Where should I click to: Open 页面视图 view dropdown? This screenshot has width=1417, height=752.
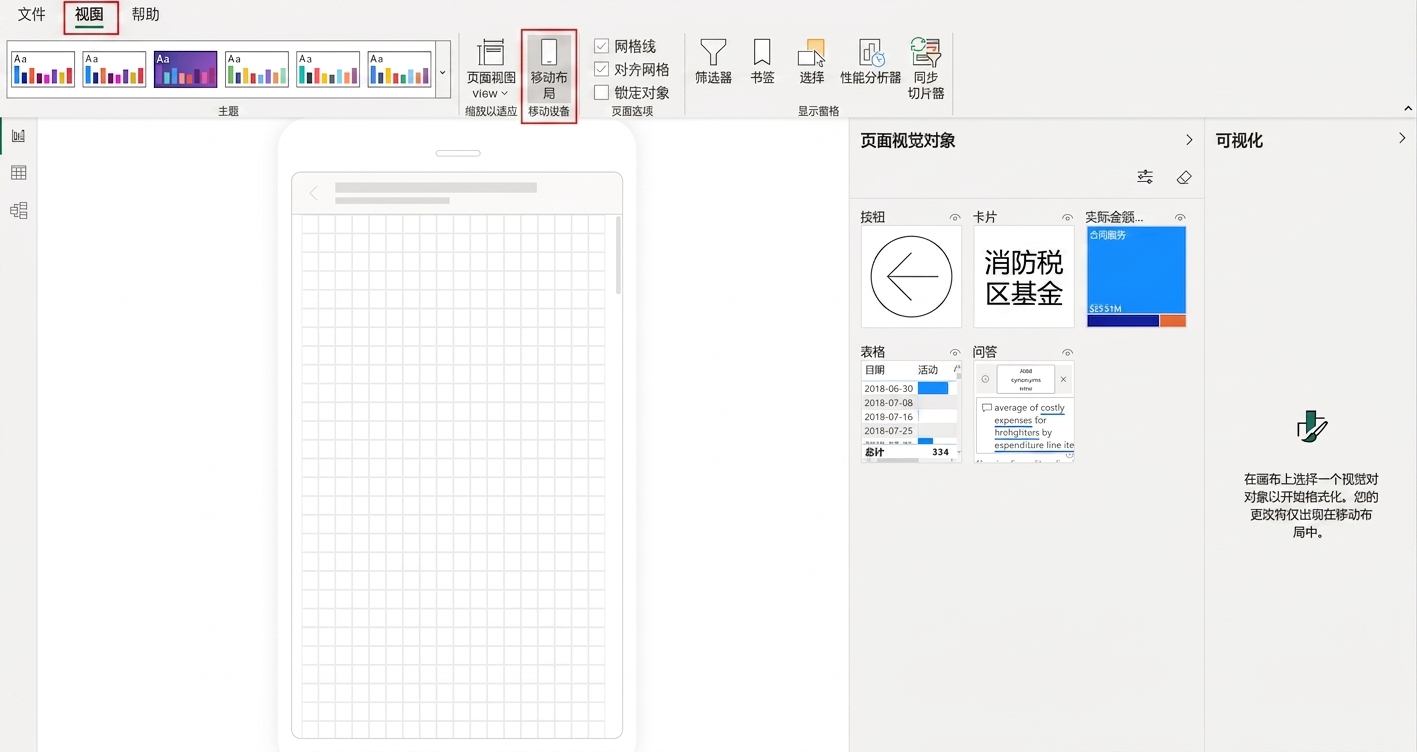(x=491, y=69)
